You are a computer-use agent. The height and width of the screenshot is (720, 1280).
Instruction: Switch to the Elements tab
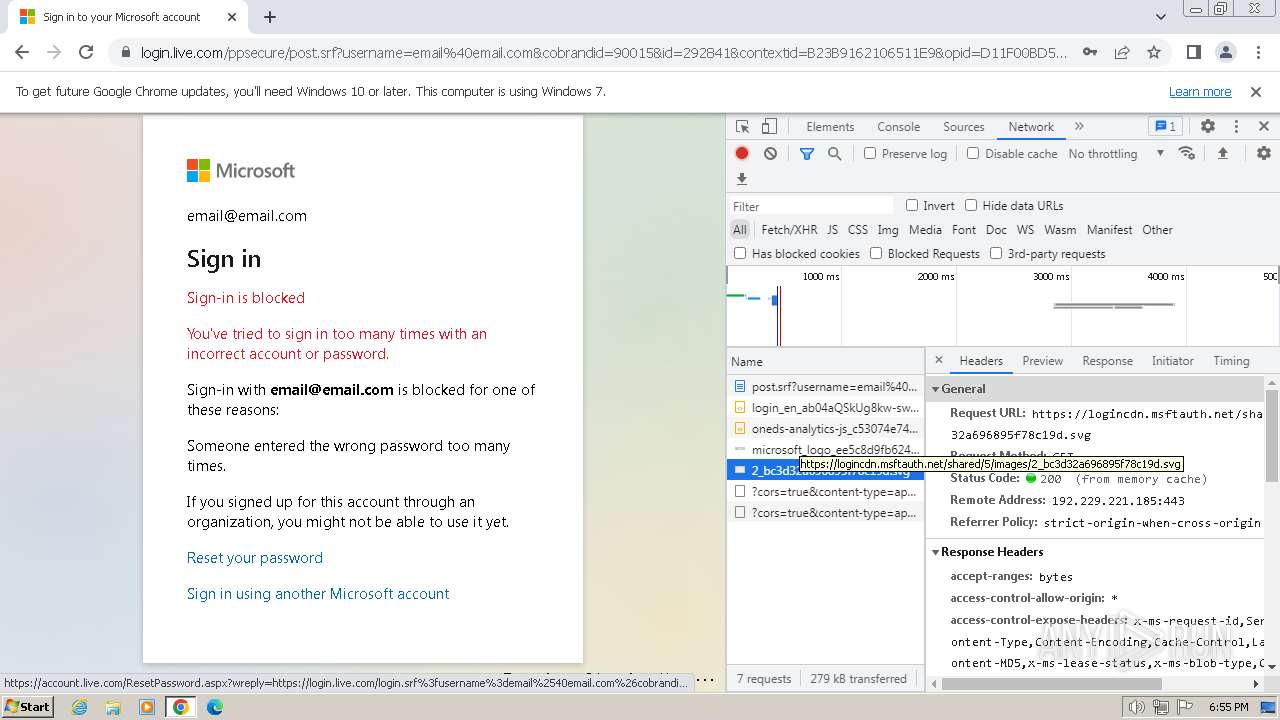click(830, 127)
